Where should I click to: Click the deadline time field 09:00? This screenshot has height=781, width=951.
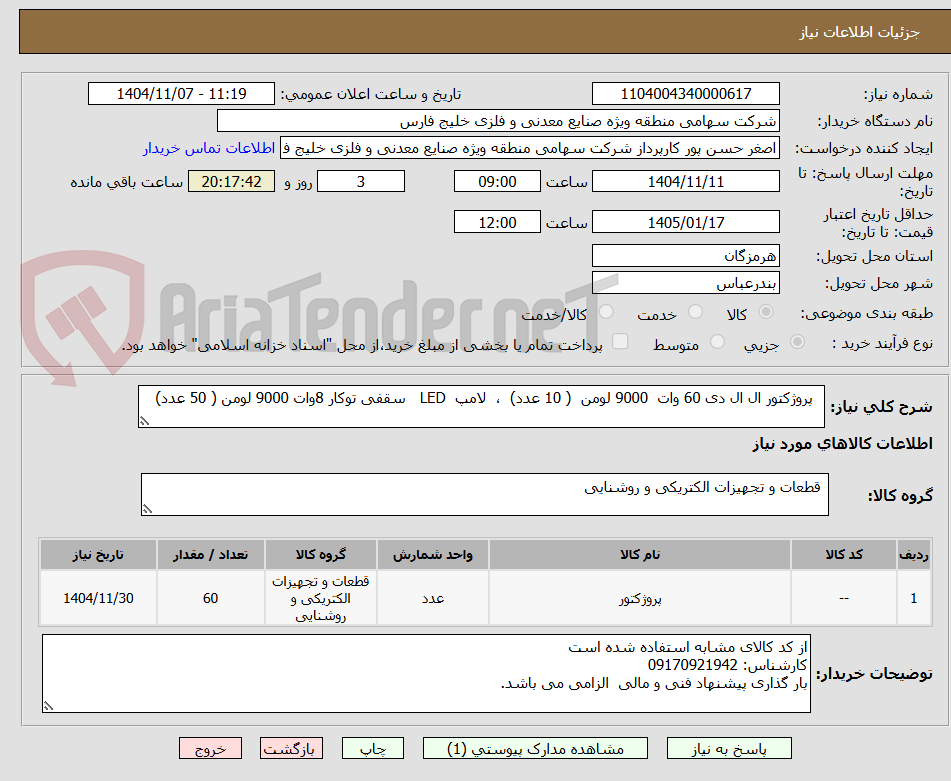[x=497, y=181]
